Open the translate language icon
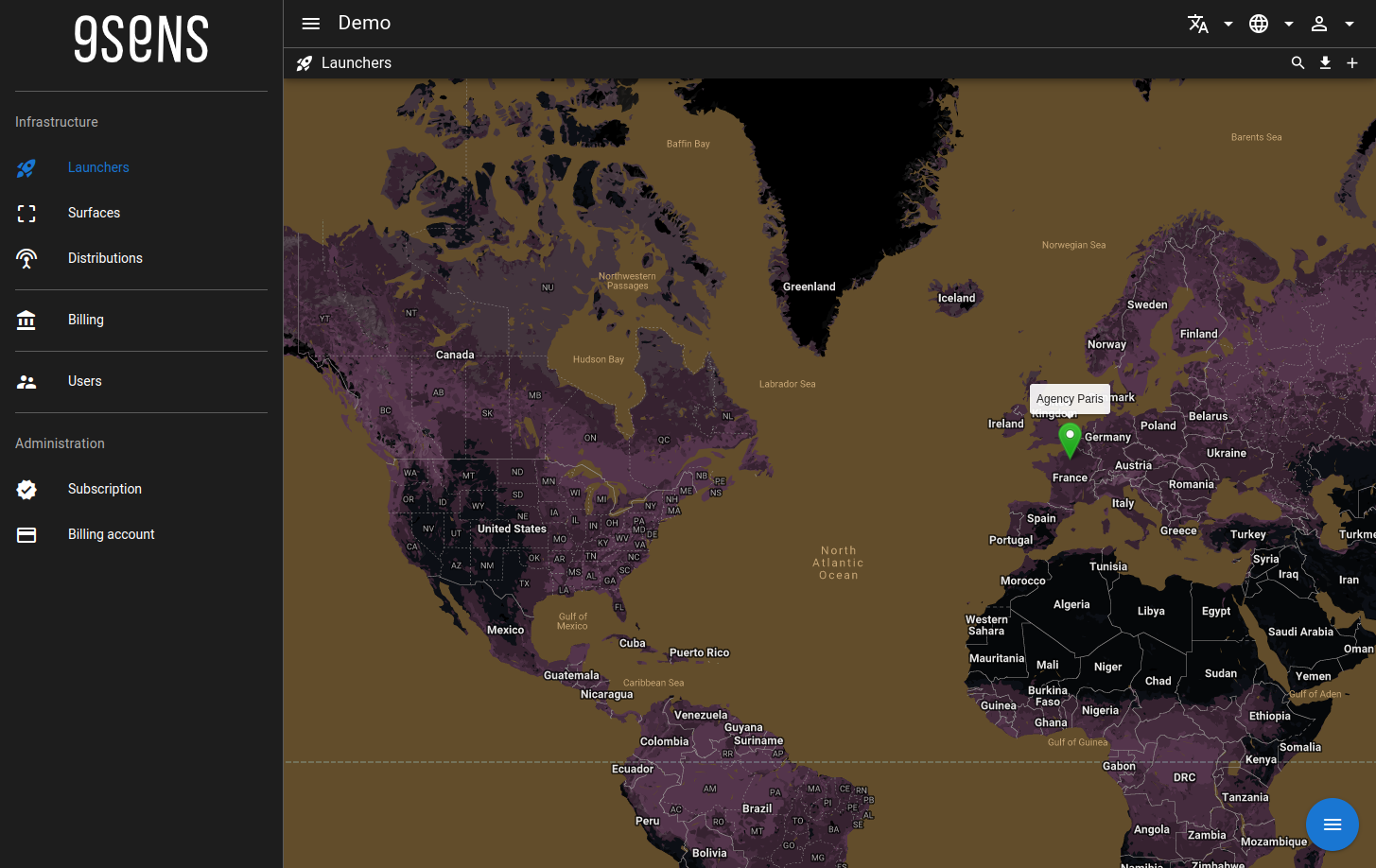Viewport: 1376px width, 868px height. click(1198, 24)
